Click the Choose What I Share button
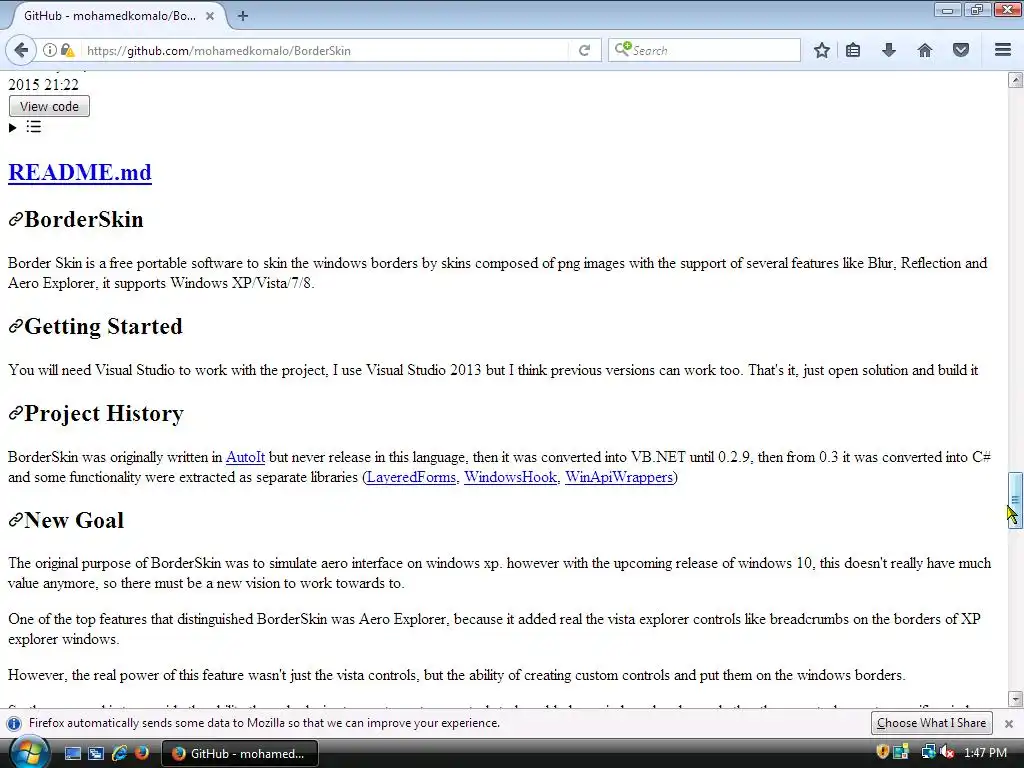This screenshot has width=1024, height=768. [931, 723]
